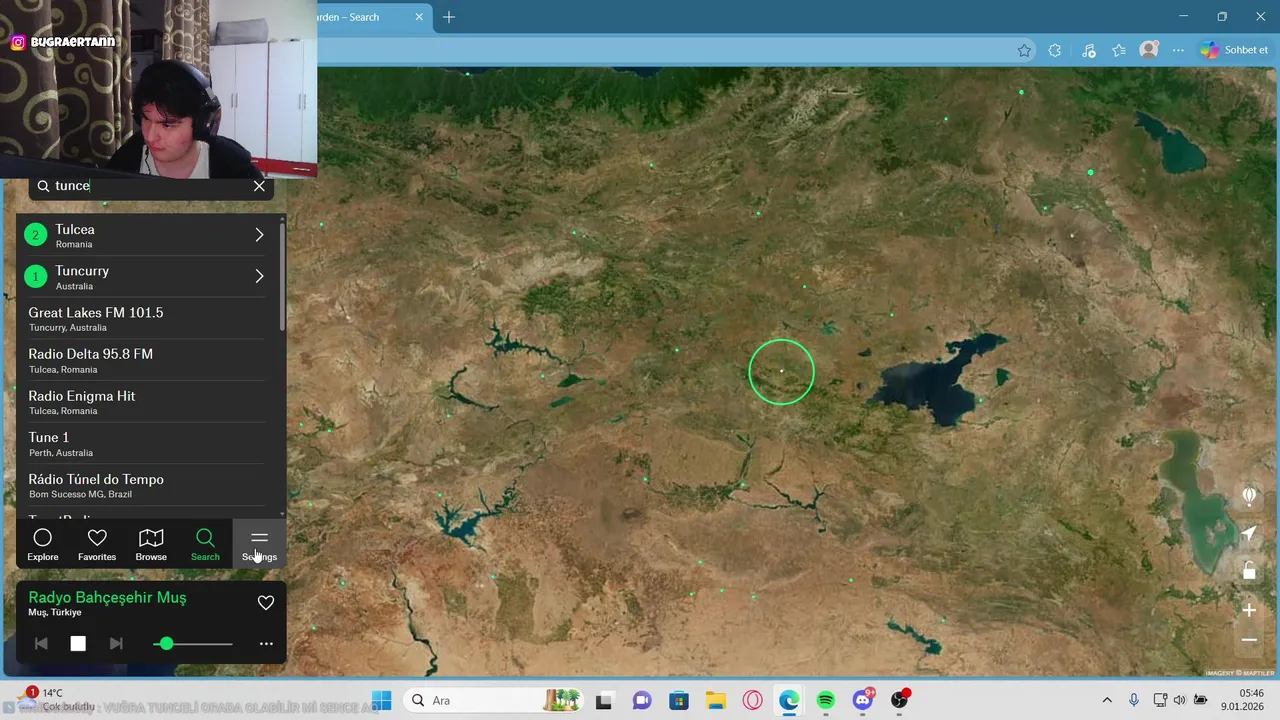Image resolution: width=1280 pixels, height=720 pixels.
Task: Open Task View on the taskbar
Action: 604,700
